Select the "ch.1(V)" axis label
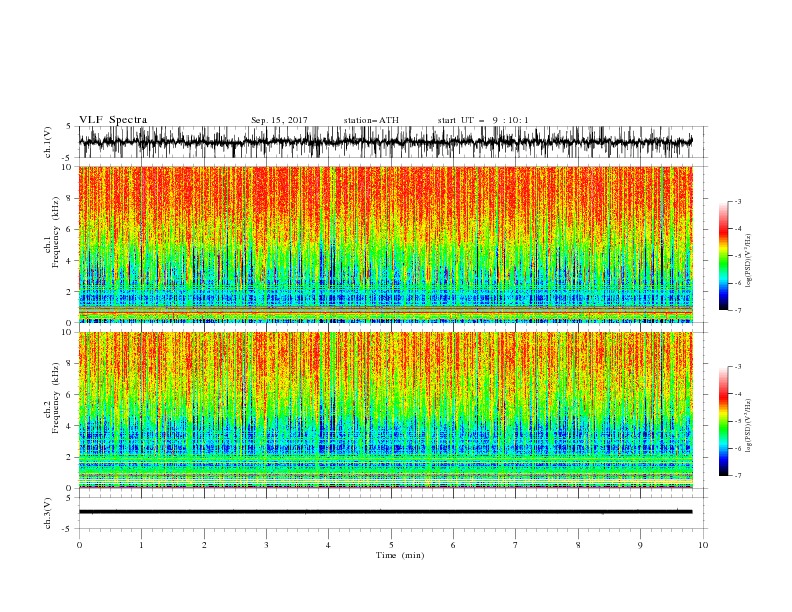792x612 pixels. (47, 142)
